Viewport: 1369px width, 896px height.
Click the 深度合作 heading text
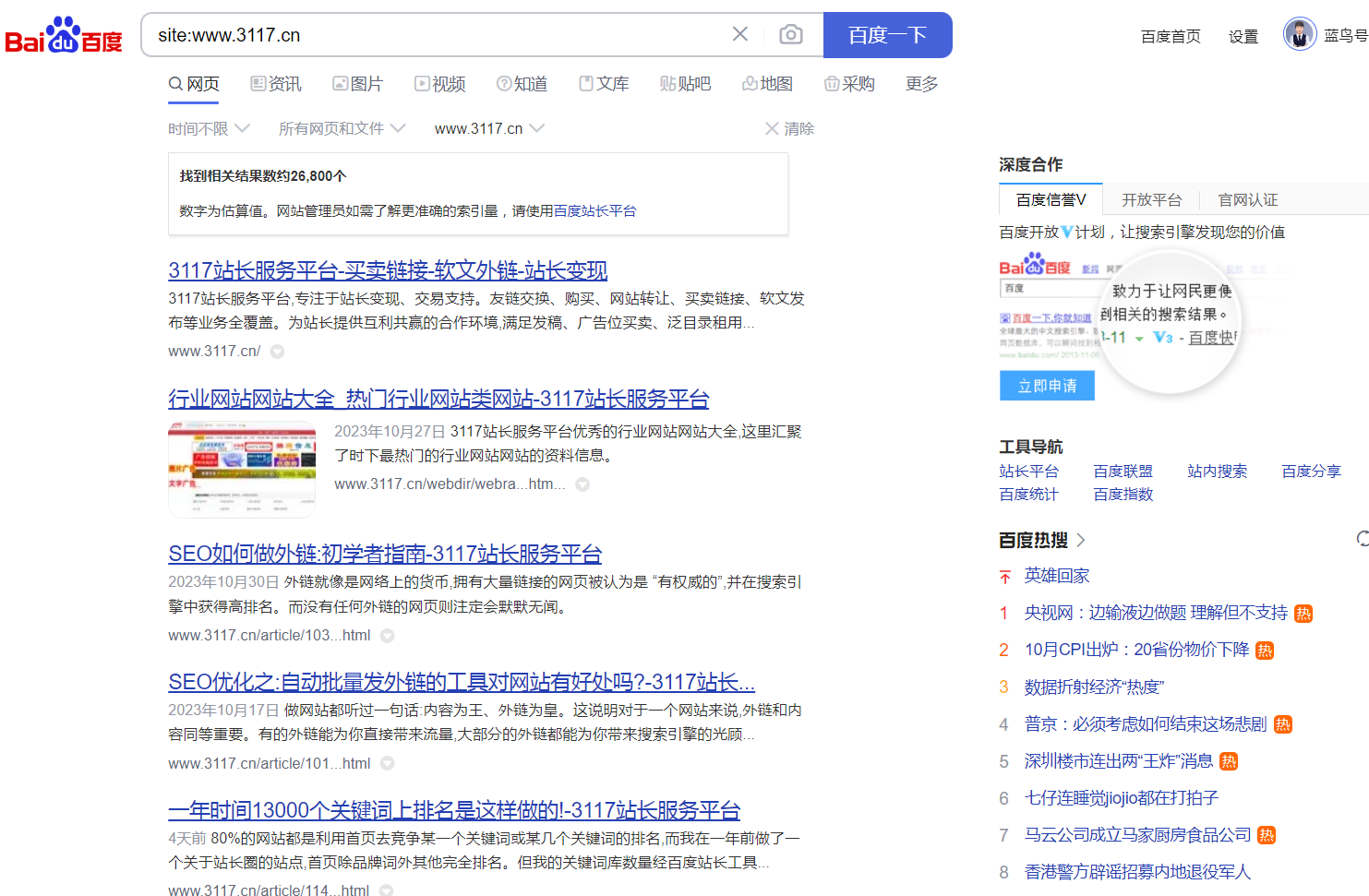1030,164
